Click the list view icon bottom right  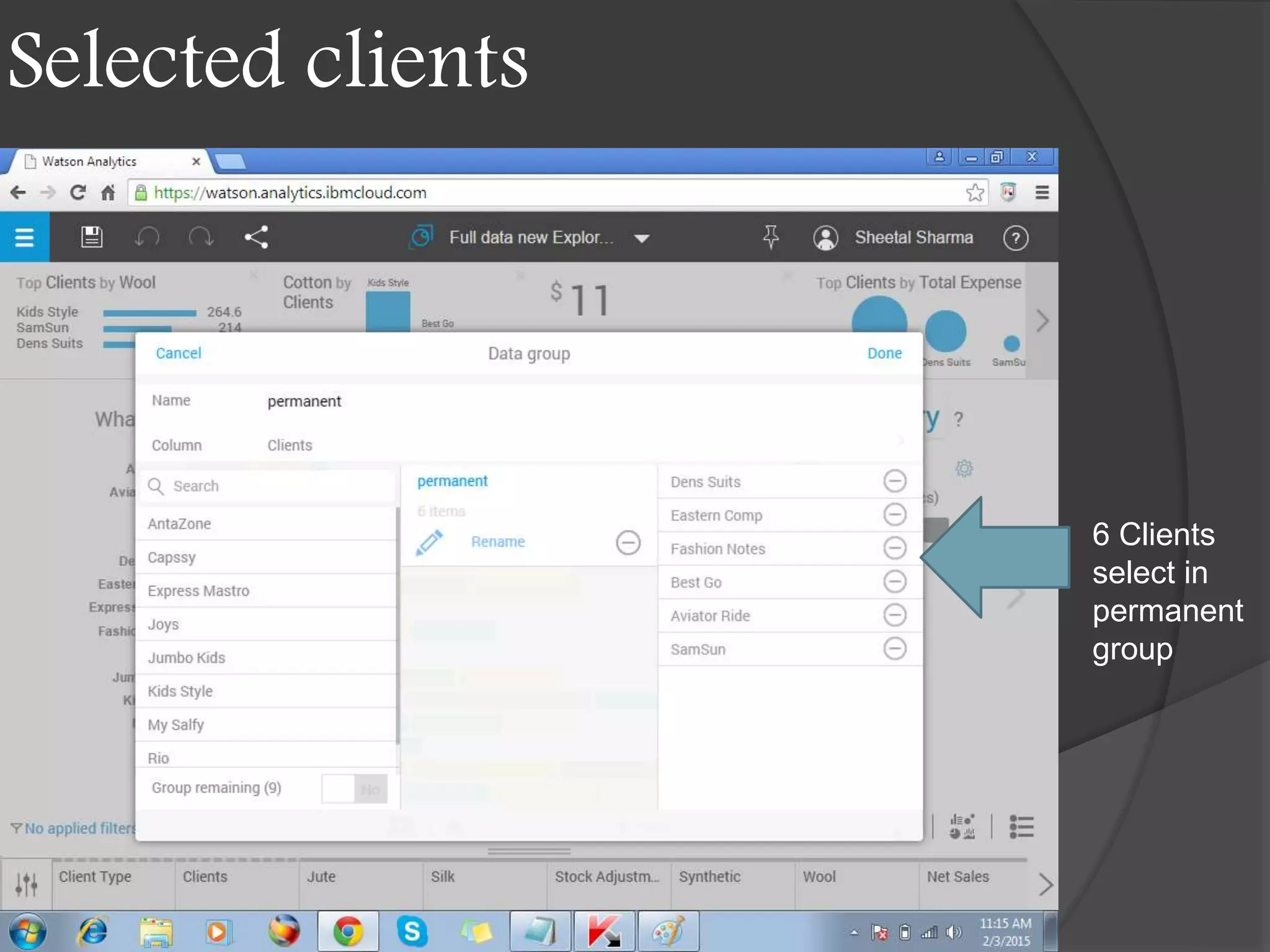1021,827
